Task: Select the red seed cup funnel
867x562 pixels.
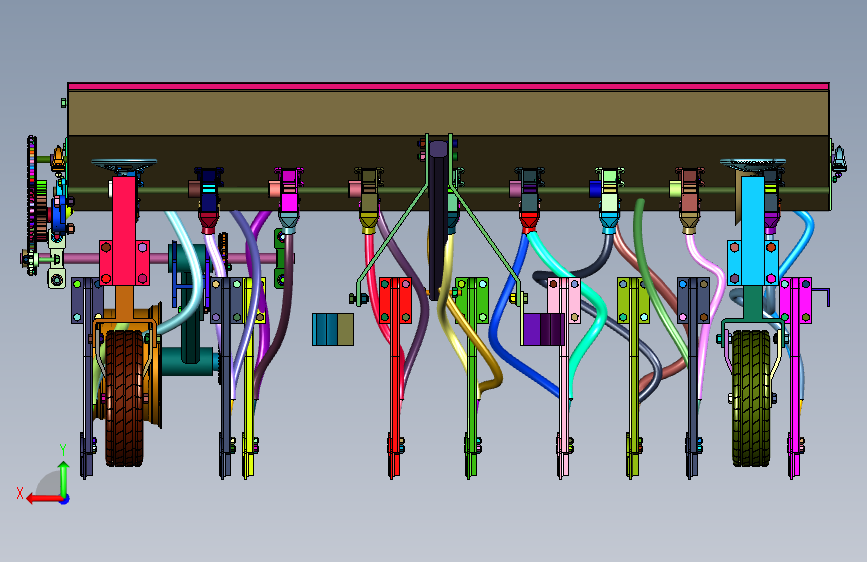Action: click(529, 222)
